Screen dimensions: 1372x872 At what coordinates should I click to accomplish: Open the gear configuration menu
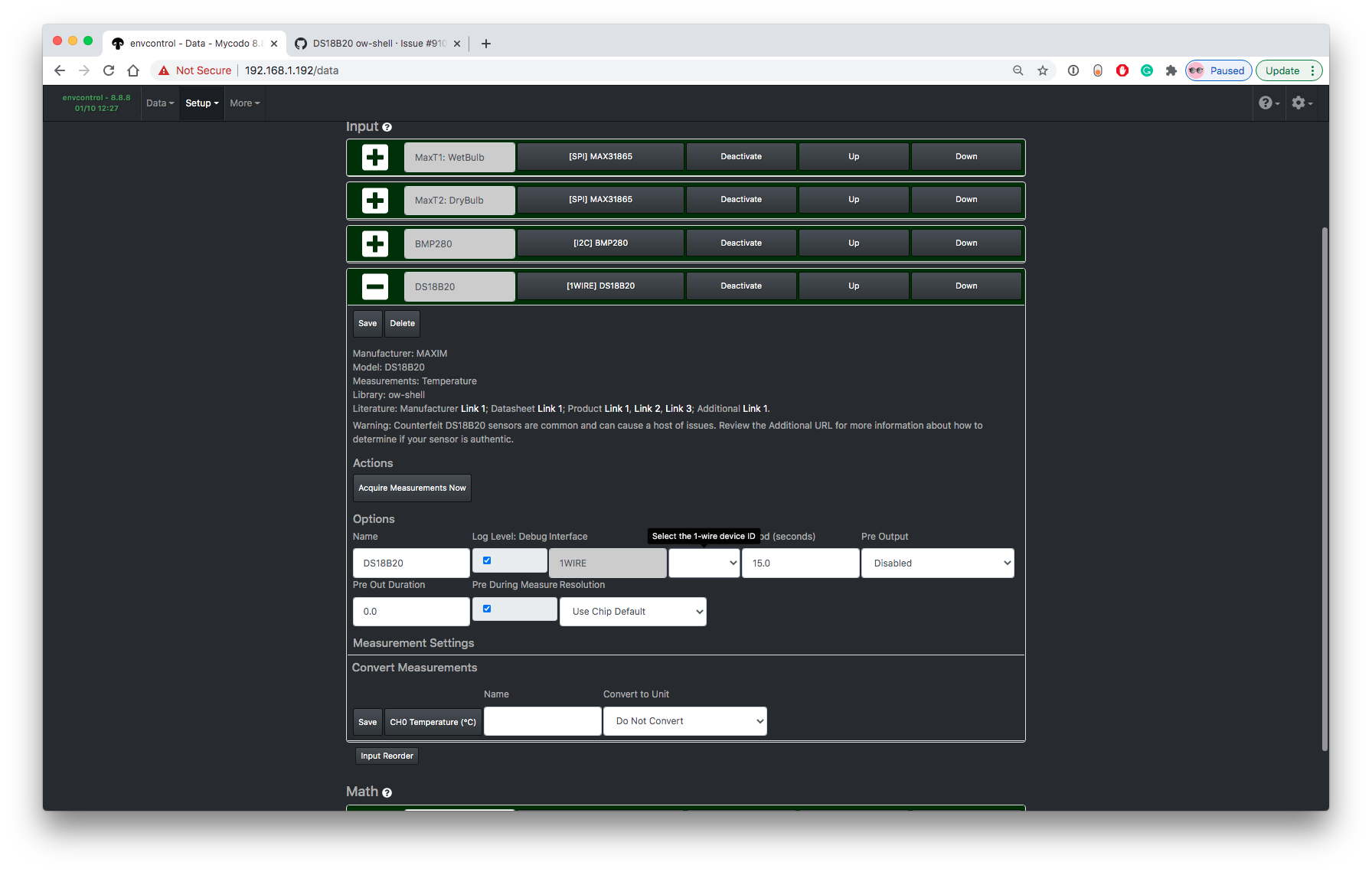[x=1300, y=102]
